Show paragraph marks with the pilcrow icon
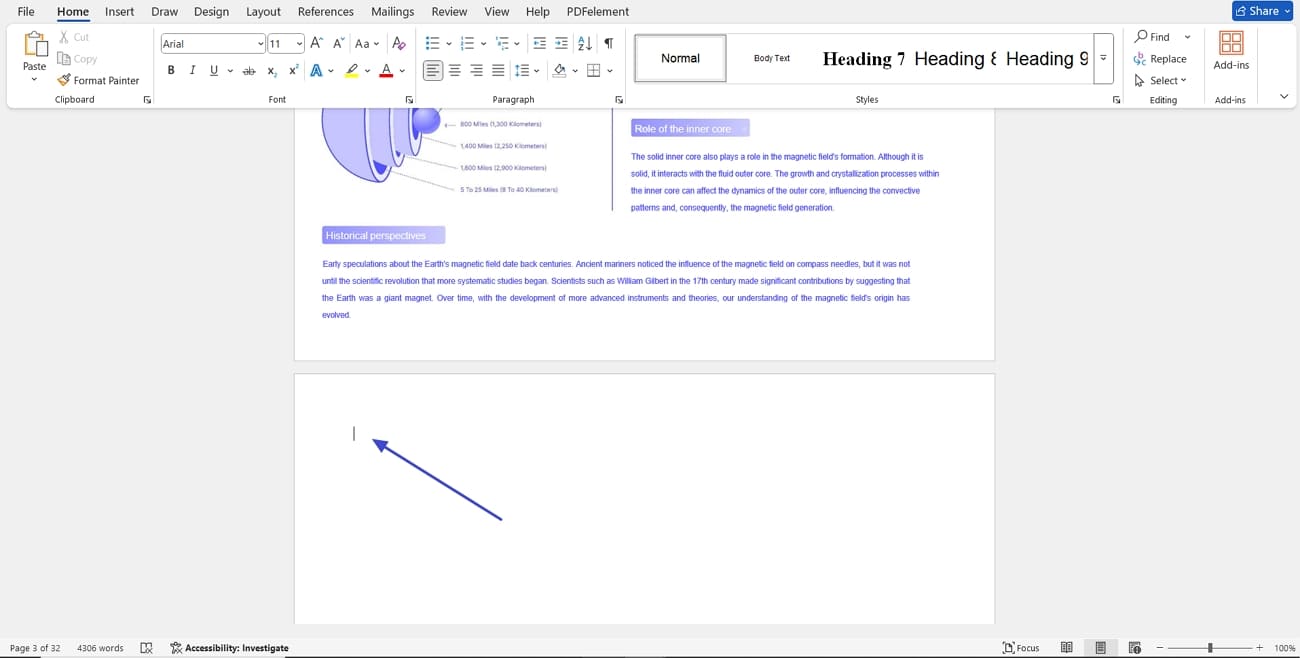 pyautogui.click(x=607, y=43)
